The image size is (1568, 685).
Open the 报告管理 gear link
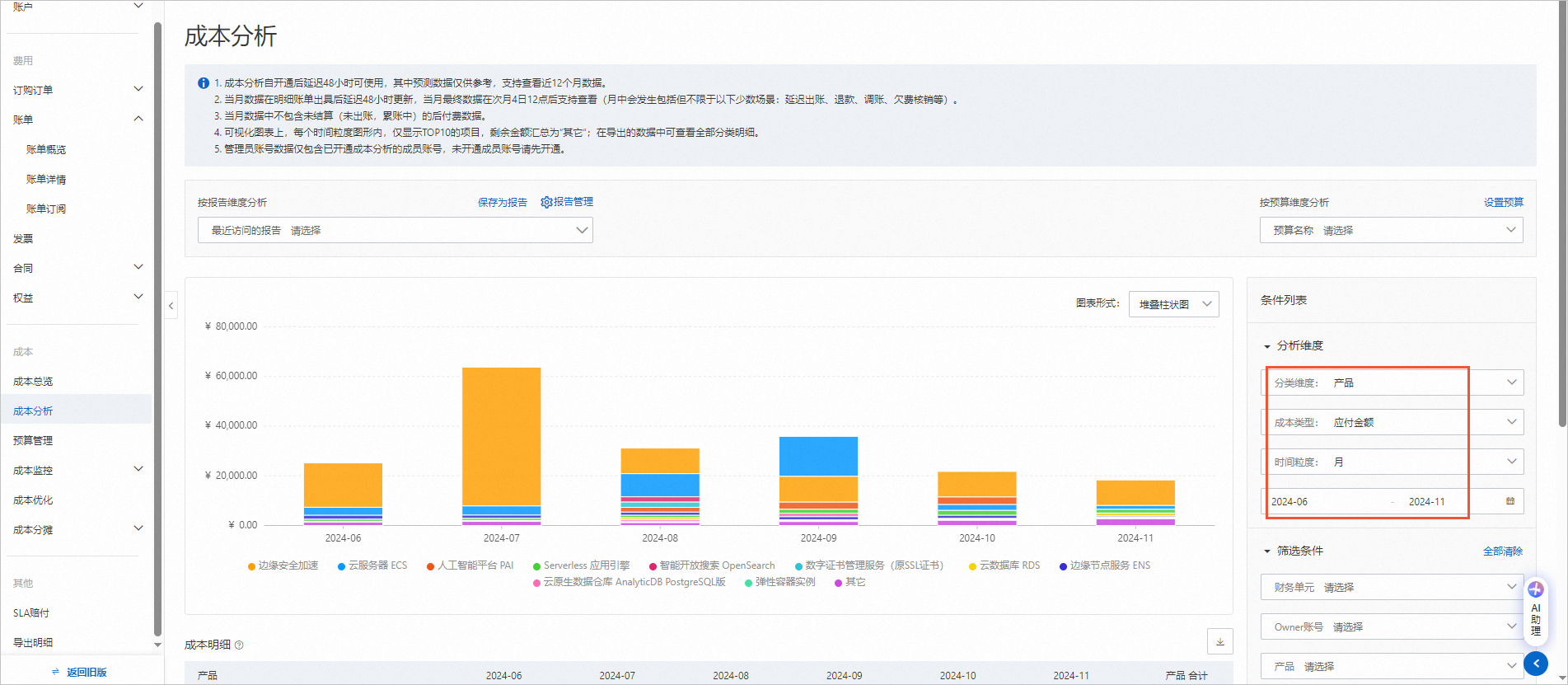[x=567, y=202]
